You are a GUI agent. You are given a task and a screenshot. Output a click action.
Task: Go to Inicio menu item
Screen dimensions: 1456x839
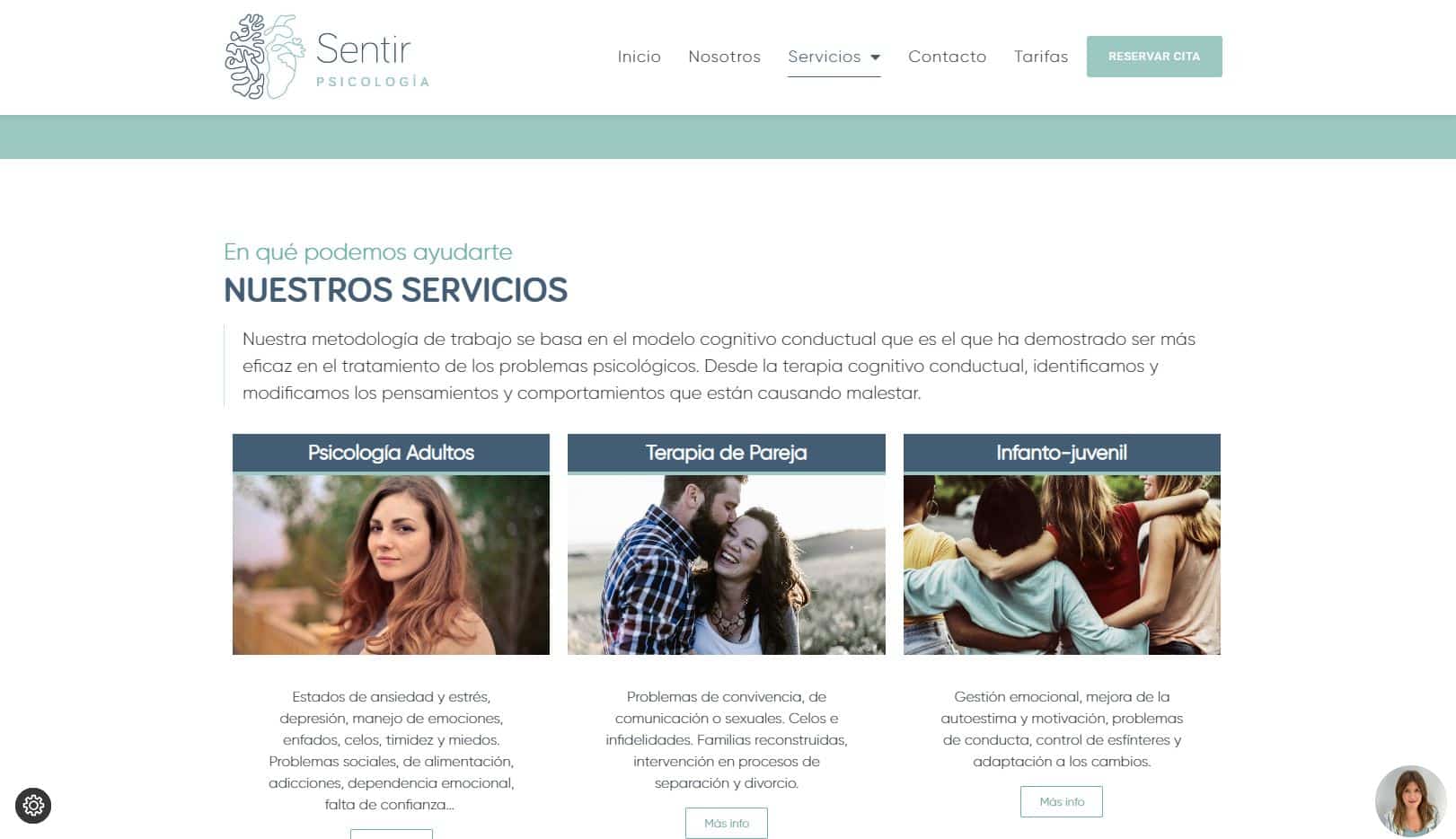639,57
